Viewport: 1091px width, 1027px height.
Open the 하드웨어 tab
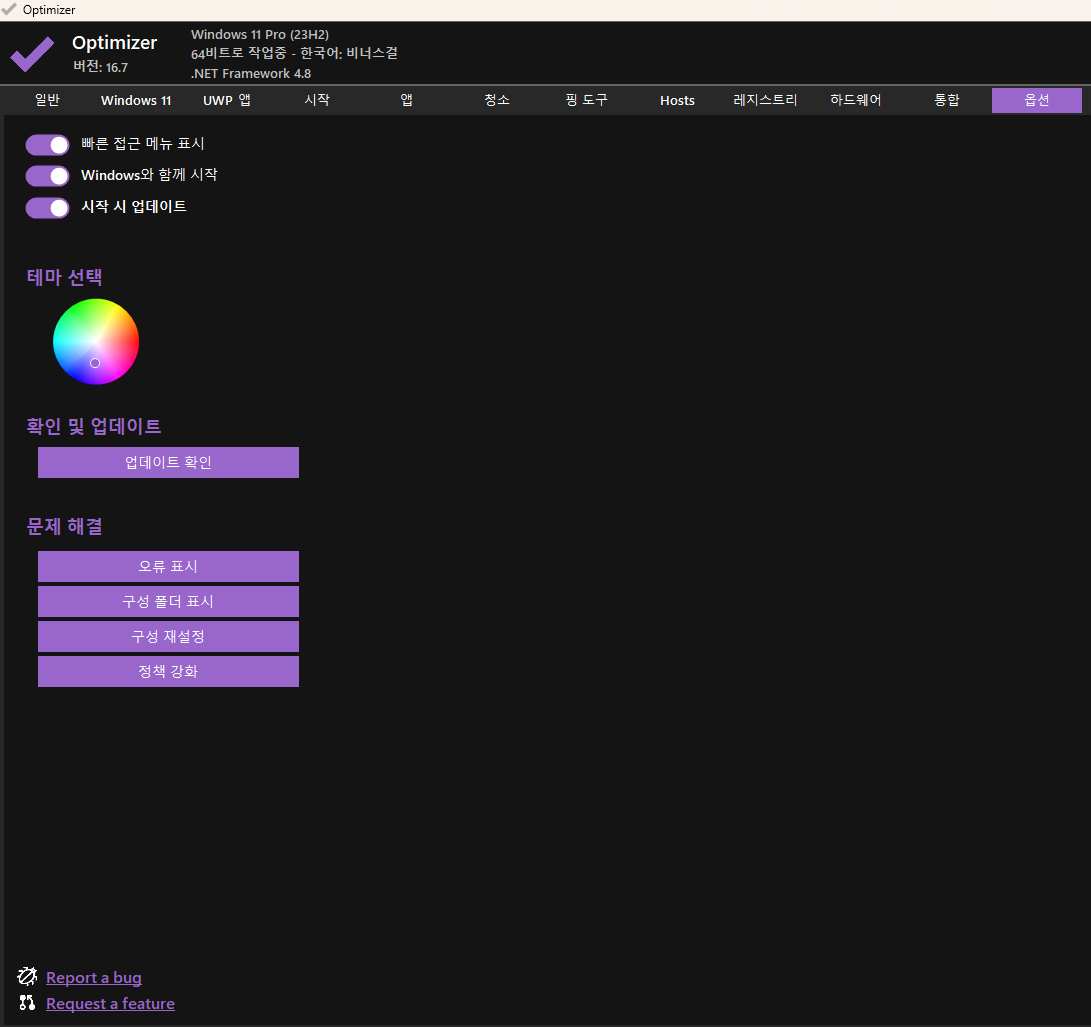point(856,100)
